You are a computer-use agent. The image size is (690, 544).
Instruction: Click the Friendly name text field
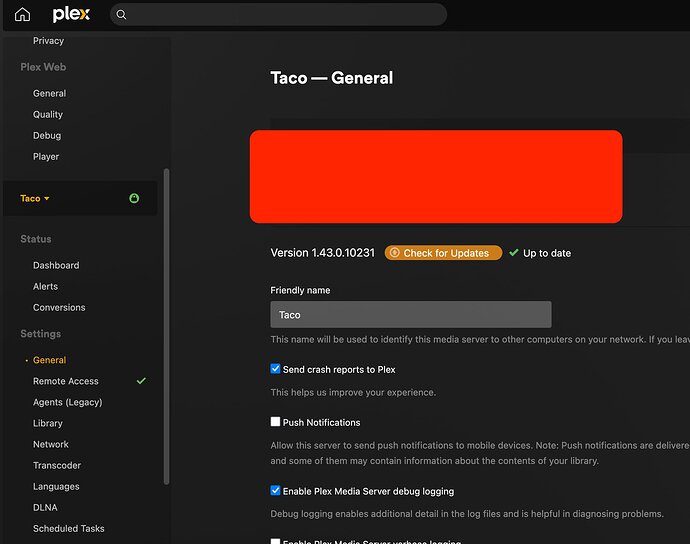[x=411, y=314]
